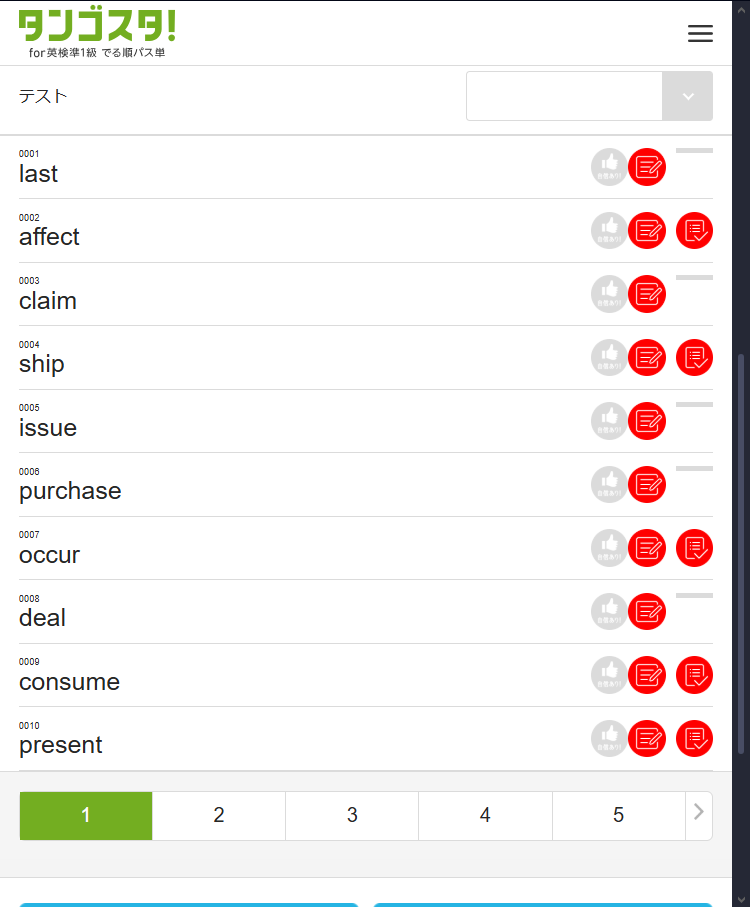Toggle the thumbs-up confidence mark for "issue"

pos(609,421)
